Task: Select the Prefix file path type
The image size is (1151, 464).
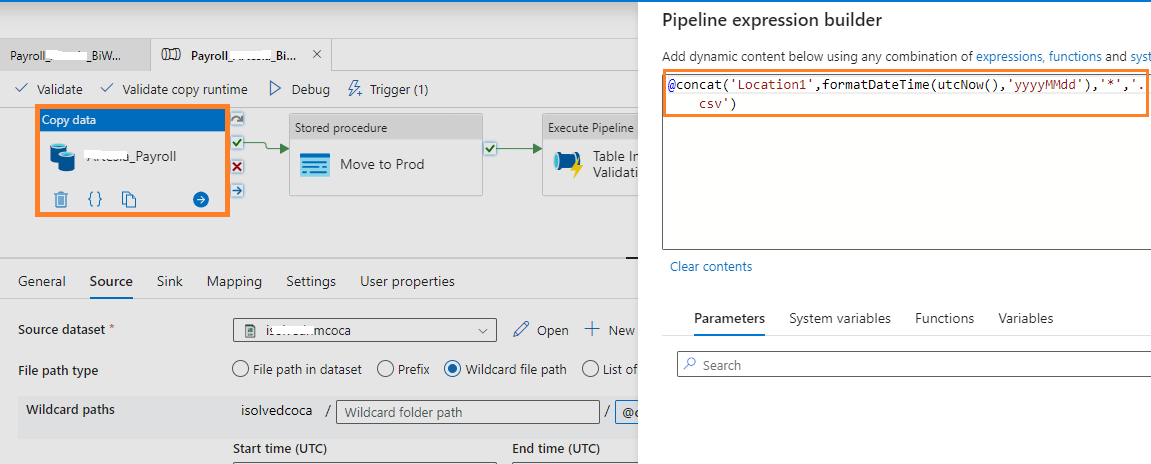Action: pos(385,369)
